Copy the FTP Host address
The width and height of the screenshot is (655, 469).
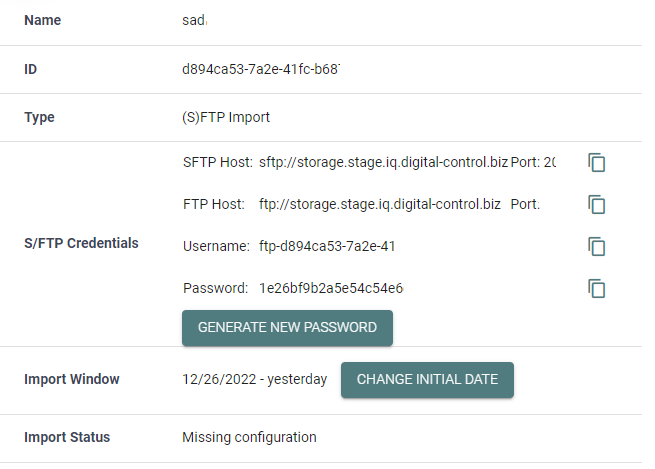(597, 205)
